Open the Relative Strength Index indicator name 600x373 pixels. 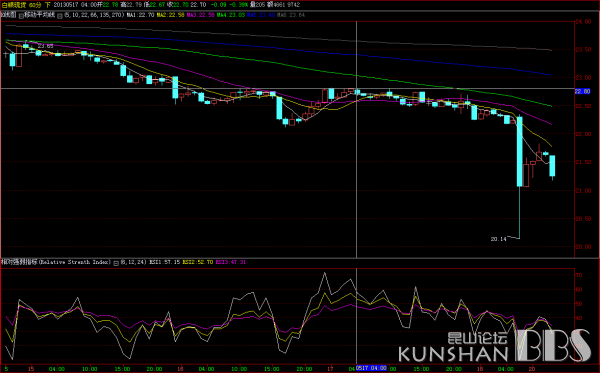(x=75, y=262)
